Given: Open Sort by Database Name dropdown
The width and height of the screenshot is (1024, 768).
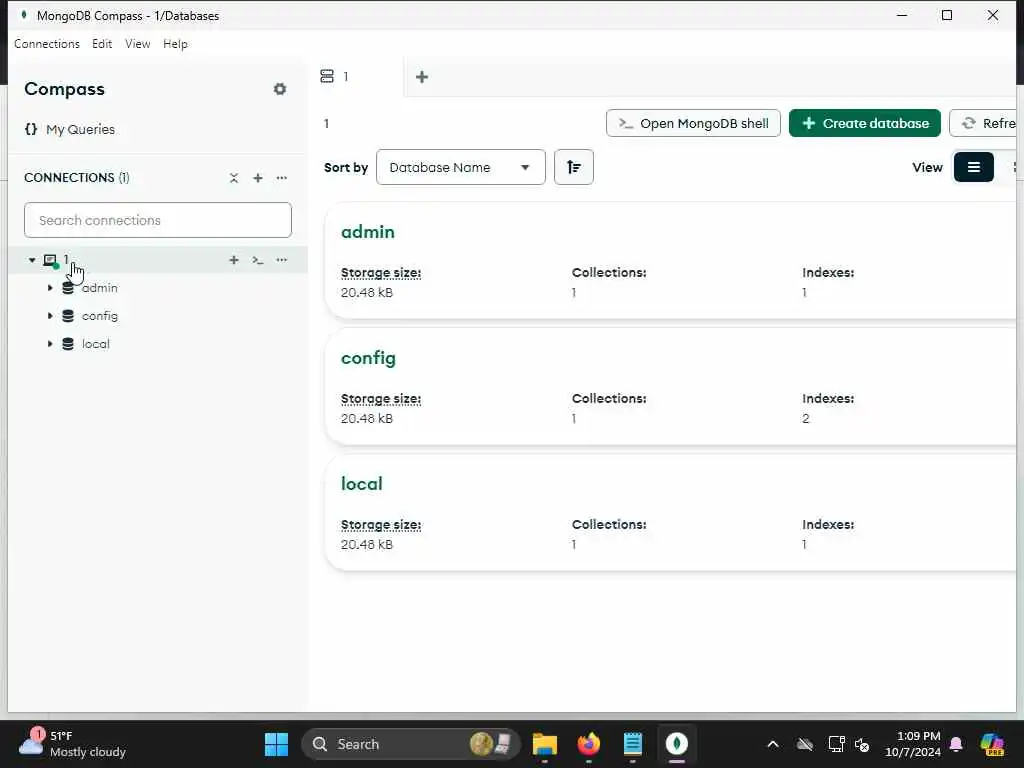Looking at the screenshot, I should pos(460,167).
